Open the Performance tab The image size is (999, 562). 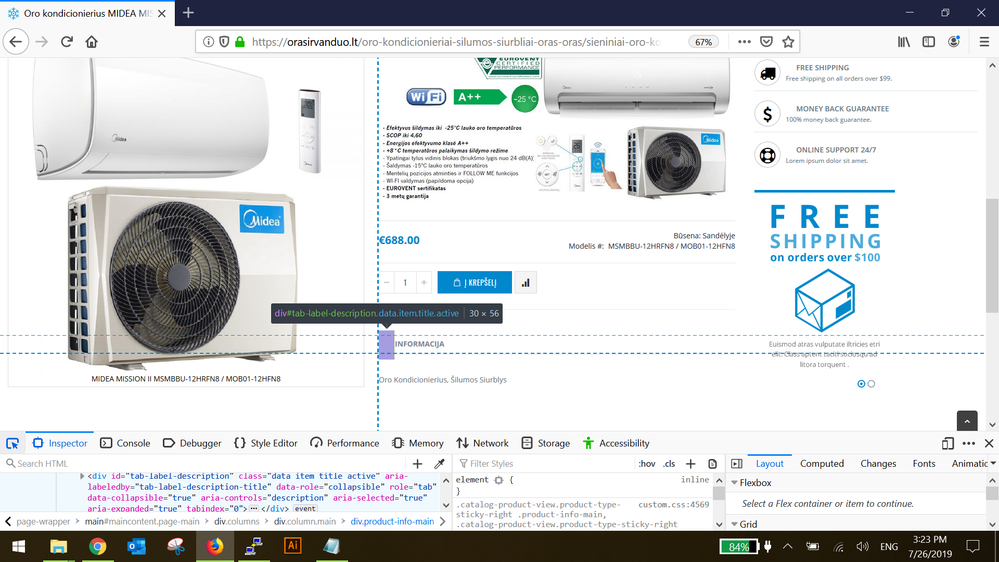[344, 443]
